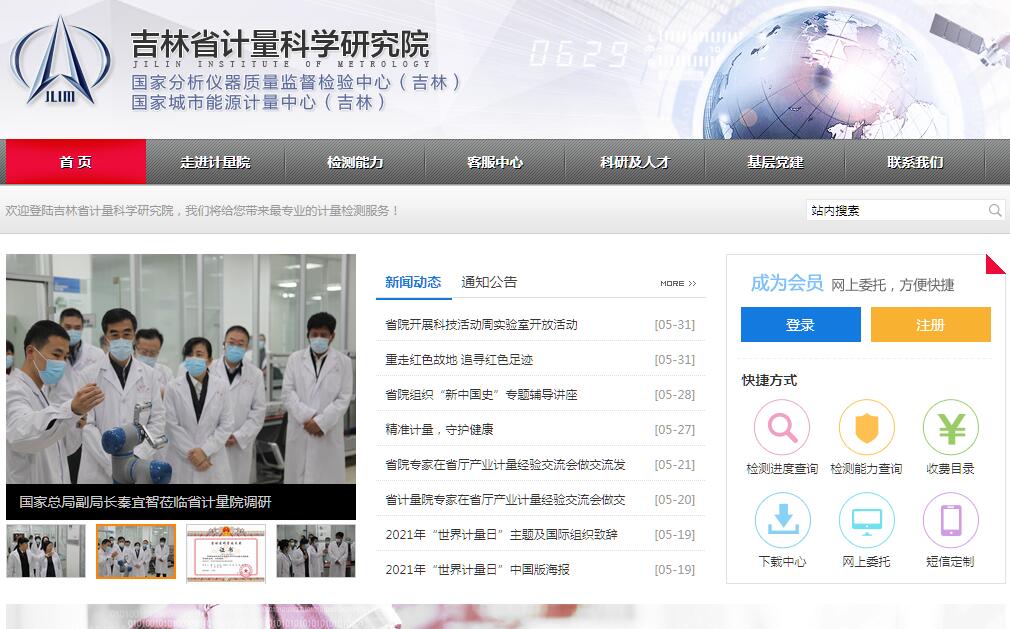
Task: Open news item 重走红色故地 追寻红色足迹
Action: [459, 359]
